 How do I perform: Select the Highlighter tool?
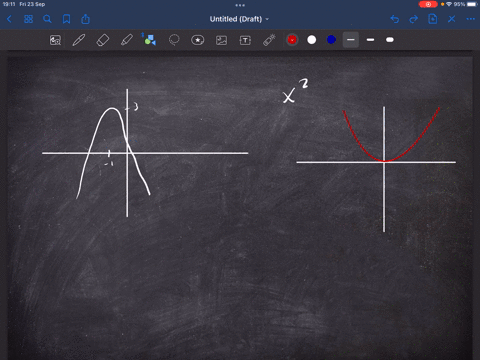[x=127, y=40]
